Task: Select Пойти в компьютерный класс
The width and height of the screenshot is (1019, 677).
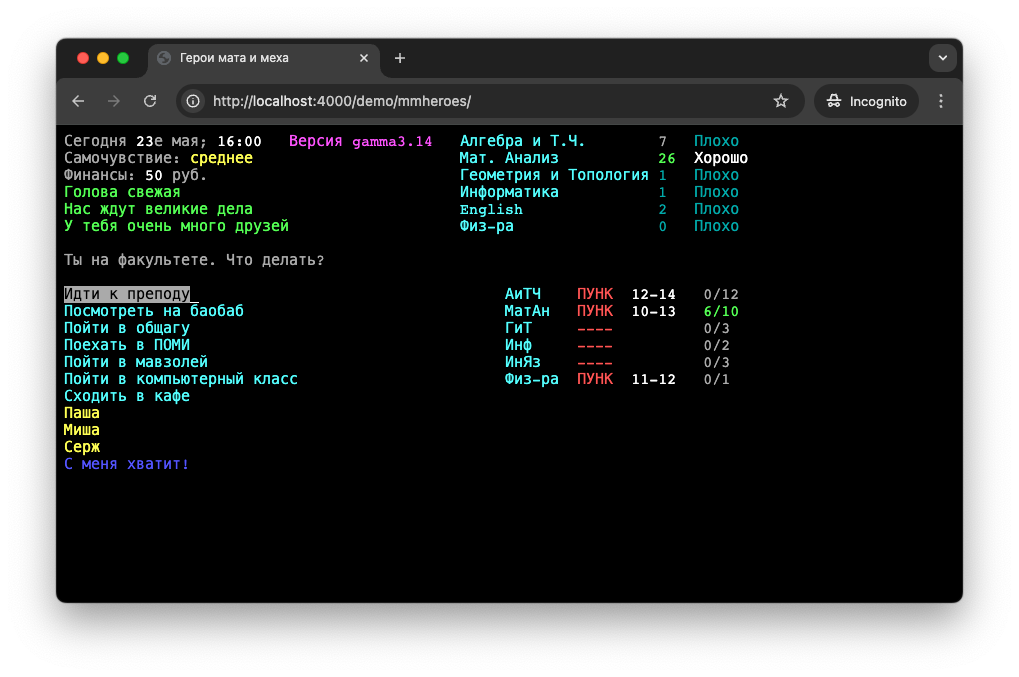Action: (181, 379)
